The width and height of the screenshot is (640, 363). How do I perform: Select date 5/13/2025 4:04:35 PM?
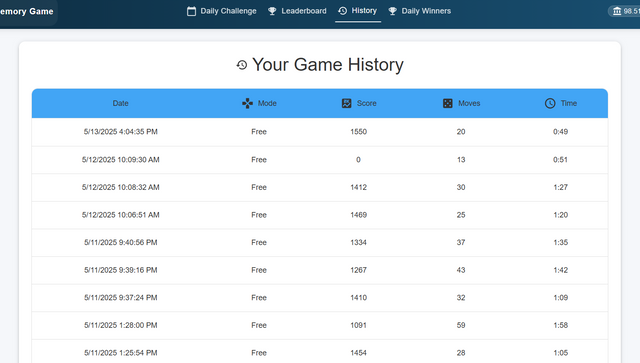120,131
